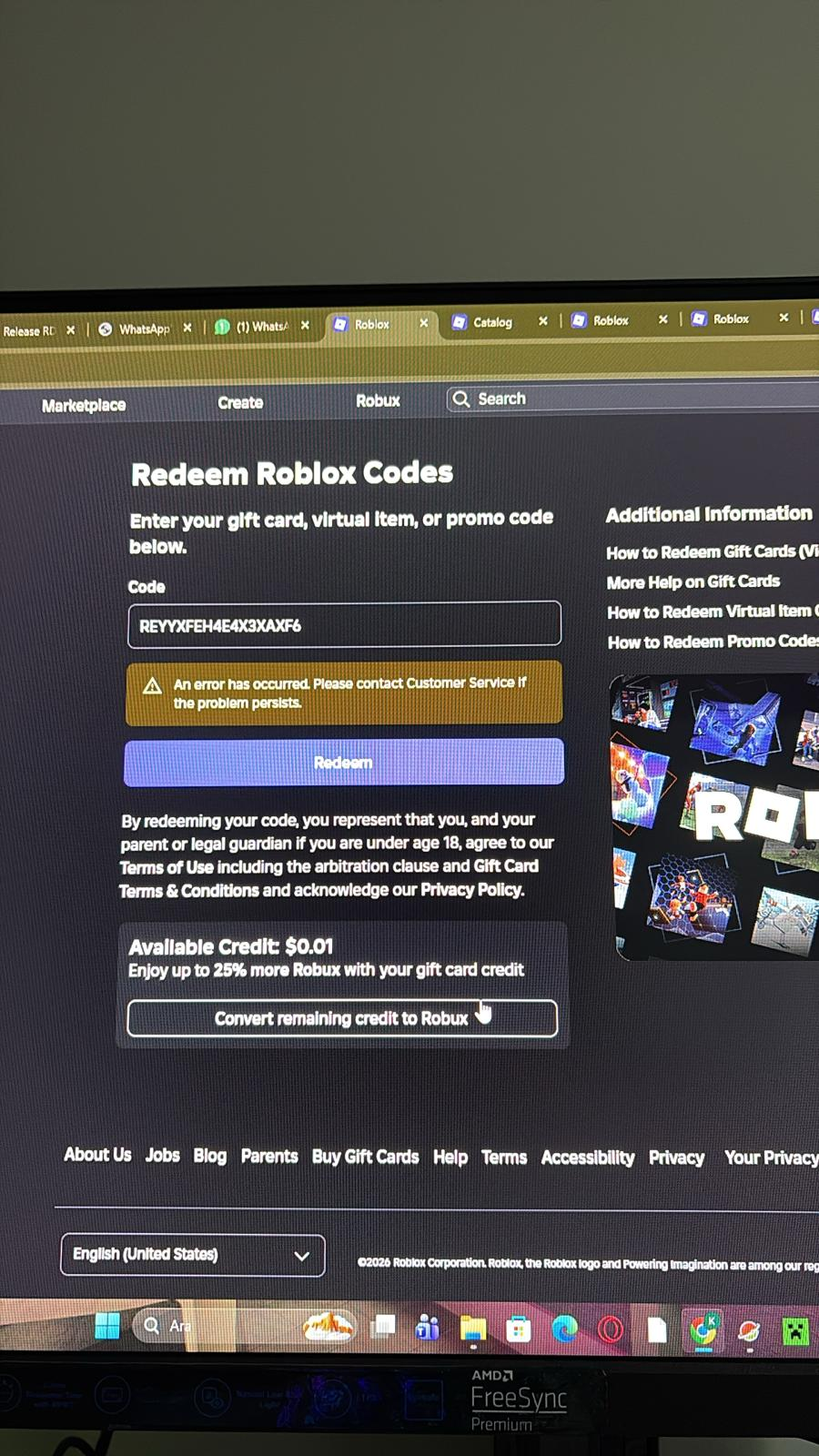Viewport: 819px width, 1456px height.
Task: Switch to Chrome in the taskbar
Action: 703,1330
